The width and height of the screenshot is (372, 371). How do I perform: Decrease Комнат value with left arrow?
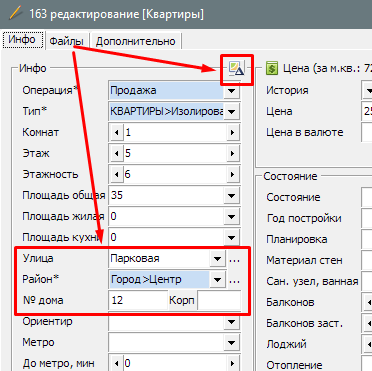point(117,133)
